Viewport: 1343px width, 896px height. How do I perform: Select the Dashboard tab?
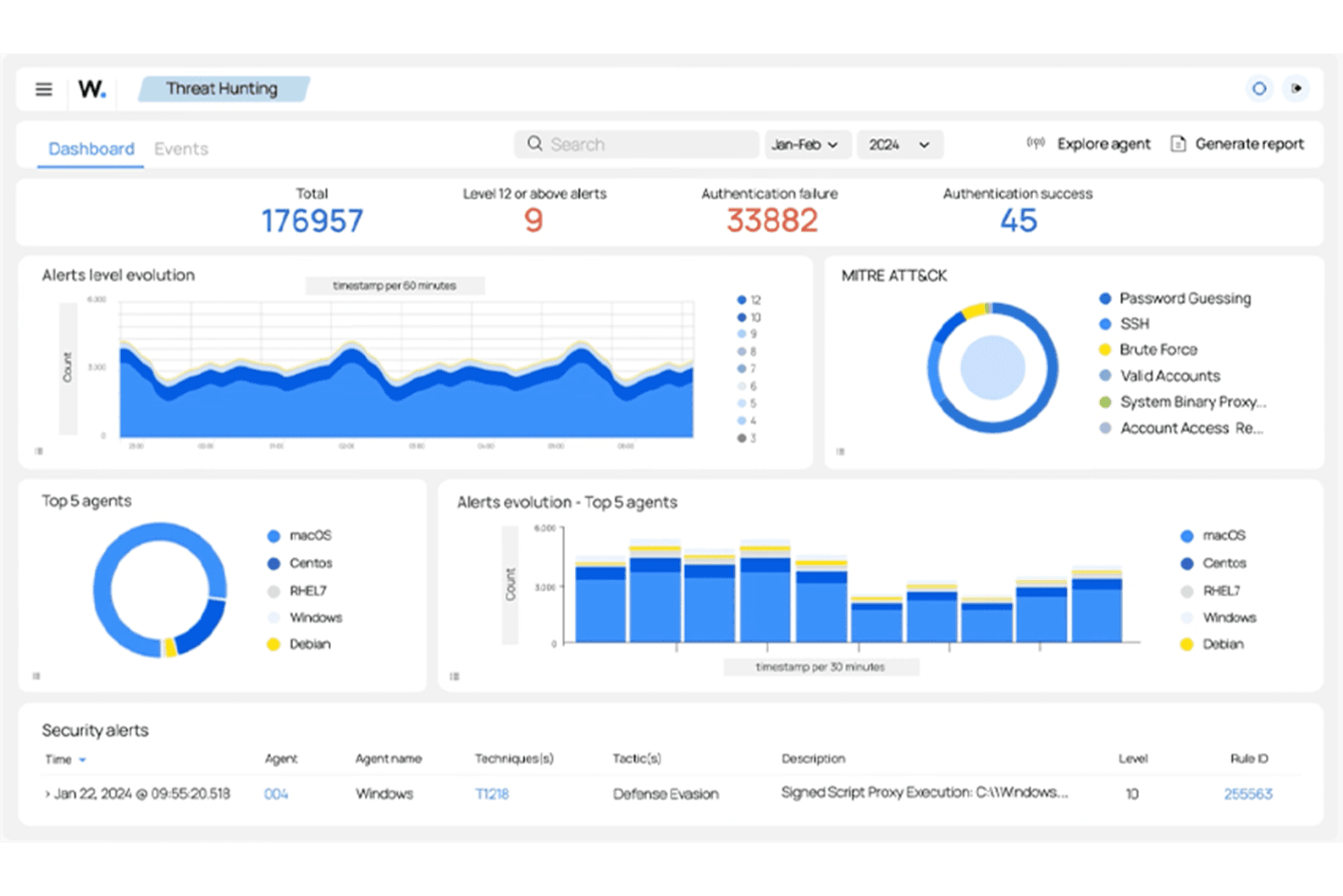coord(91,149)
